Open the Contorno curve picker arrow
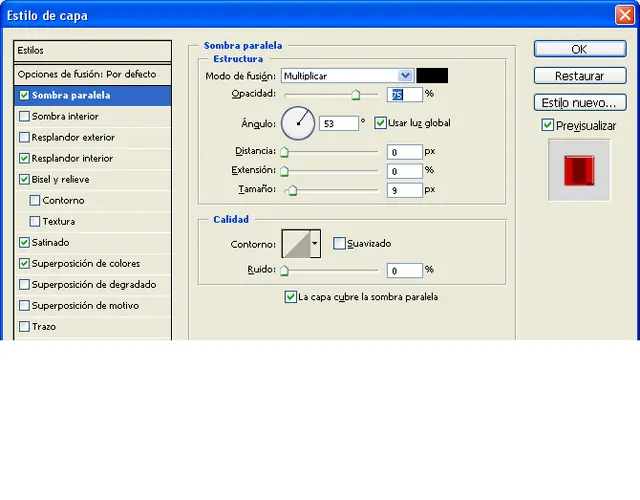Image resolution: width=640 pixels, height=500 pixels. click(x=315, y=244)
